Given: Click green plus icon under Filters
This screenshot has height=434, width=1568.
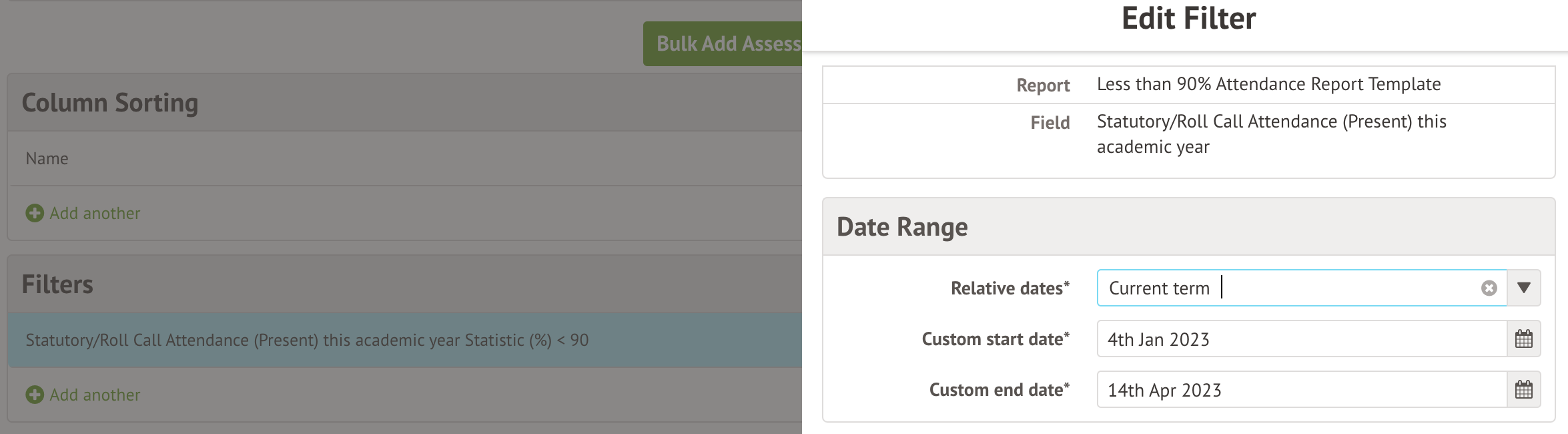Looking at the screenshot, I should (35, 395).
